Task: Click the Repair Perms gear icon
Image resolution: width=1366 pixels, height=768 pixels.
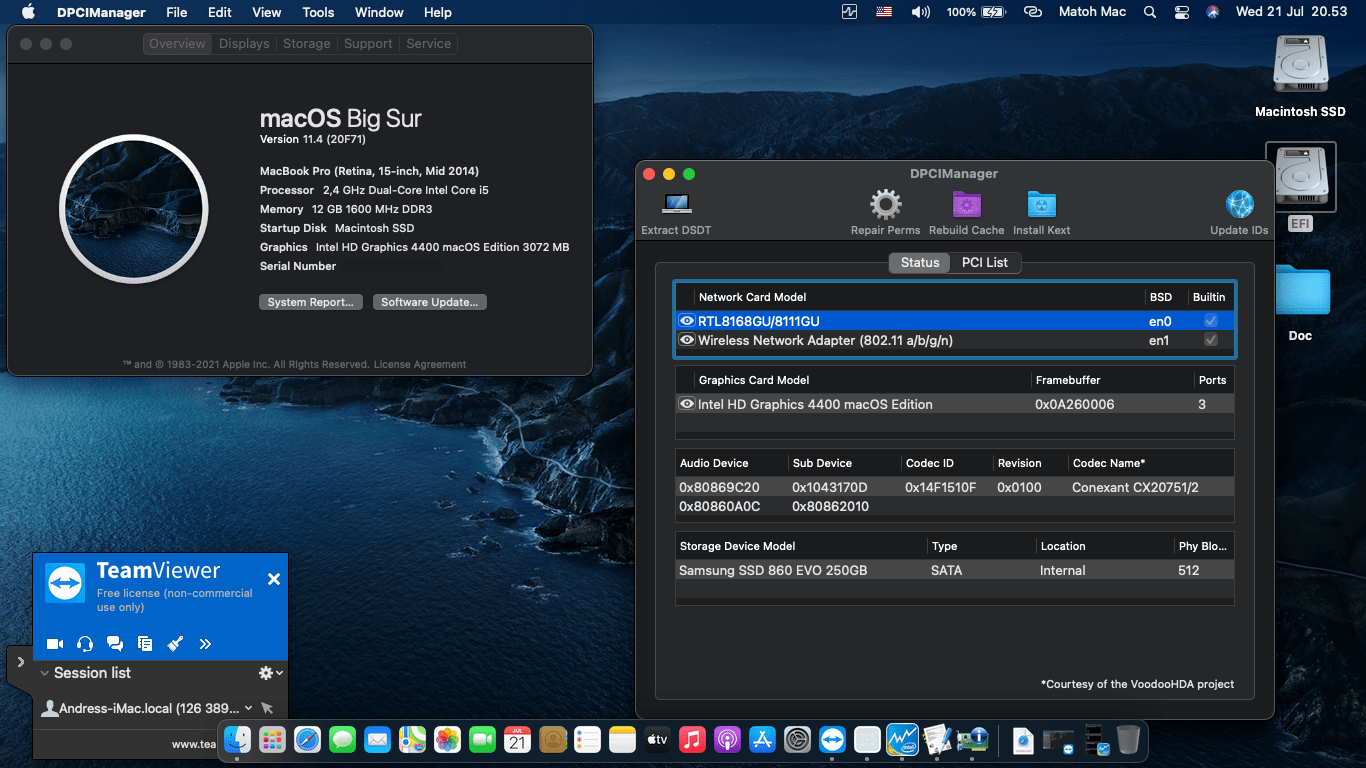Action: (x=885, y=204)
